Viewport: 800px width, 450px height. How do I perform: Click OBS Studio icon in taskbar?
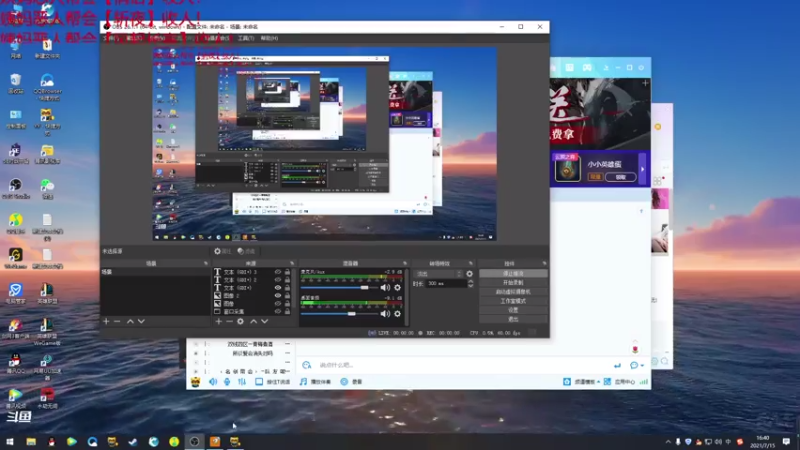pyautogui.click(x=194, y=442)
